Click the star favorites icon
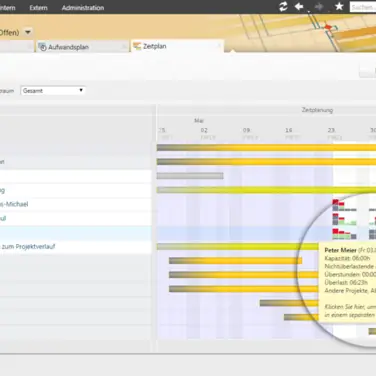Viewport: 376px width, 376px height. (339, 6)
